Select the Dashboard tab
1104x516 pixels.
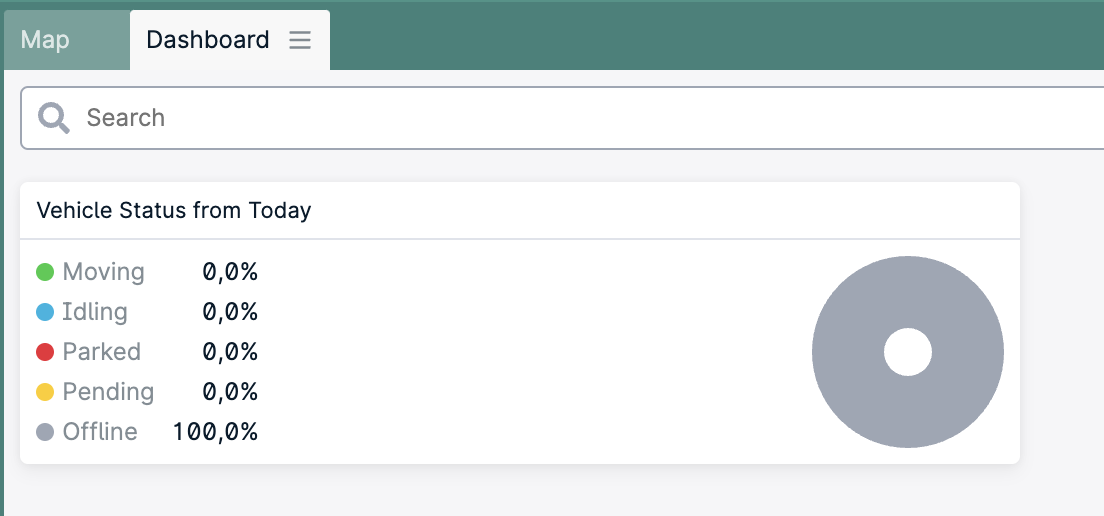[208, 40]
